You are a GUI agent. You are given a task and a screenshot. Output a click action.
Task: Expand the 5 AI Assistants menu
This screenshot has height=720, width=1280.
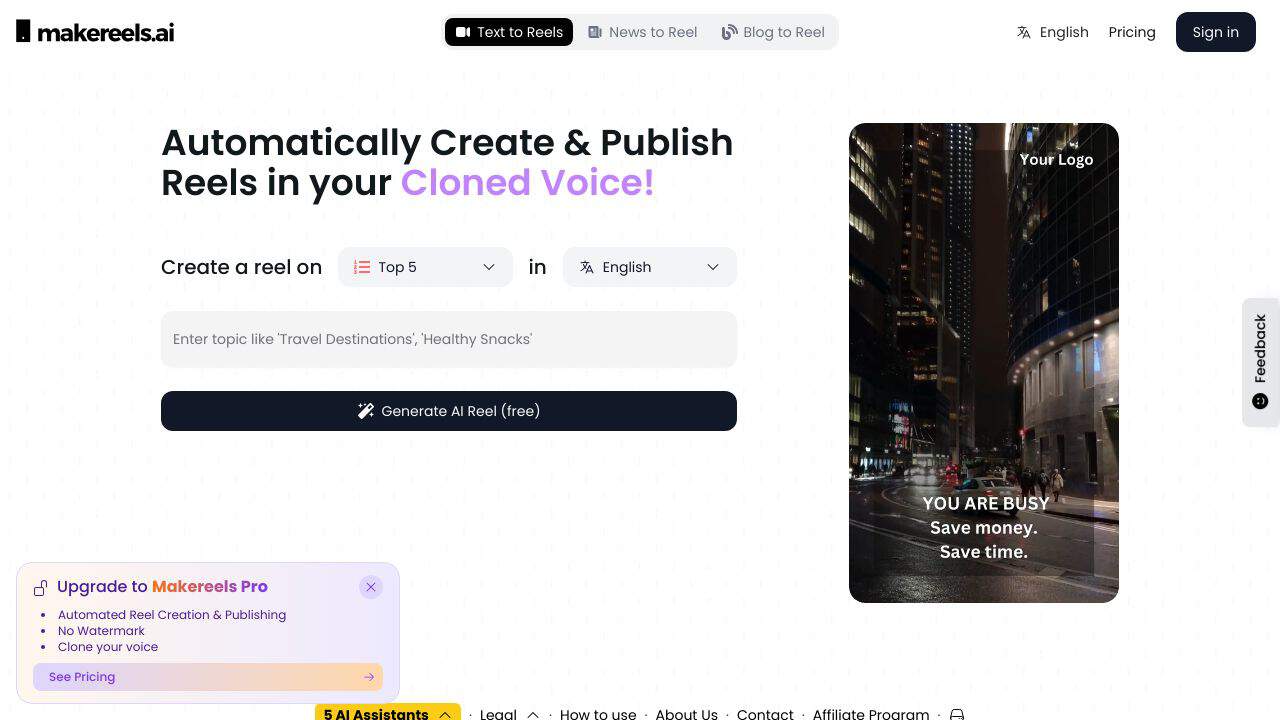click(x=388, y=713)
